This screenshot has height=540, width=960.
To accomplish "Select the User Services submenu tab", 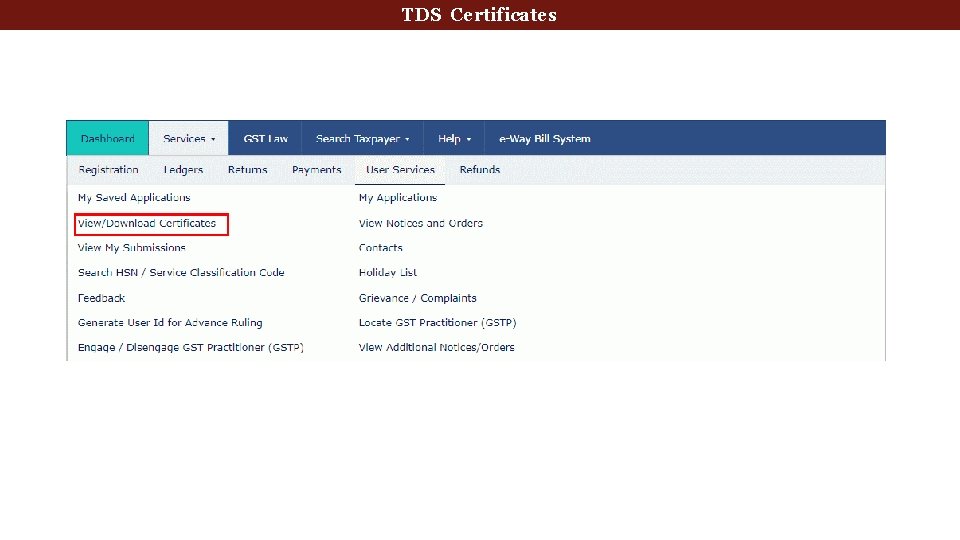I will (400, 170).
